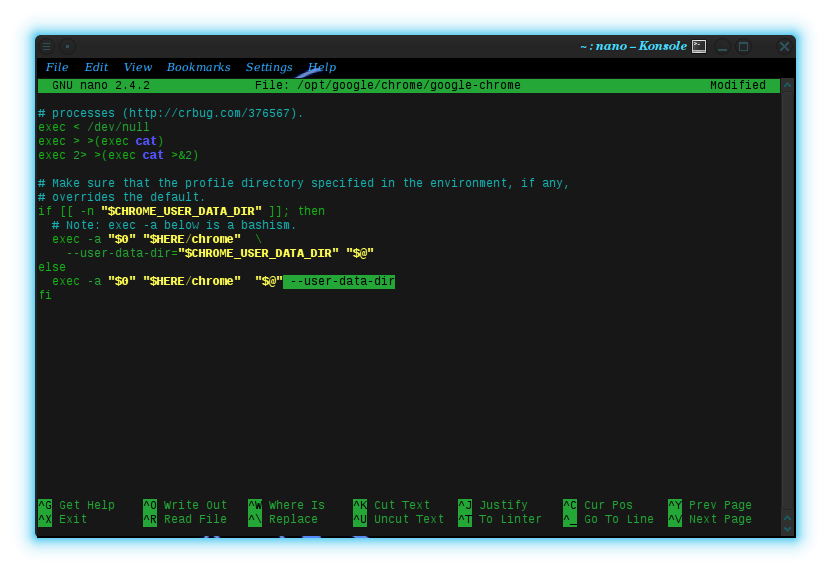Image resolution: width=831 pixels, height=573 pixels.
Task: Click the ^X Exit shortcut
Action: [x=63, y=519]
